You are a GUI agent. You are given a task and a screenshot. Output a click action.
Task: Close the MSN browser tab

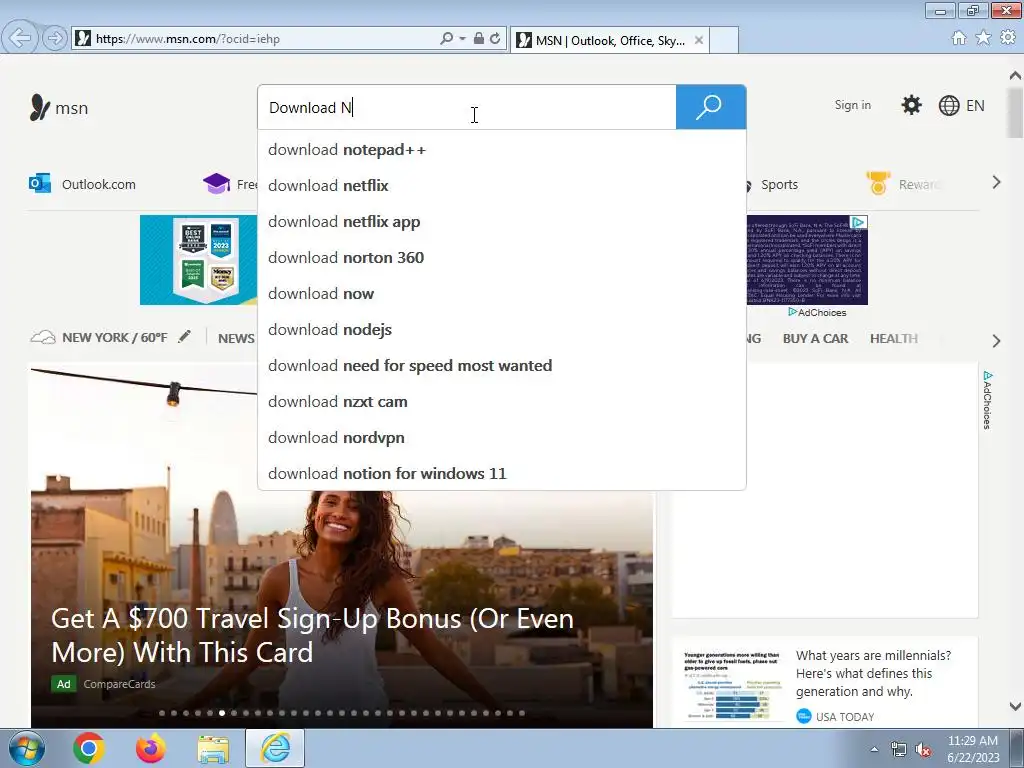(x=698, y=40)
